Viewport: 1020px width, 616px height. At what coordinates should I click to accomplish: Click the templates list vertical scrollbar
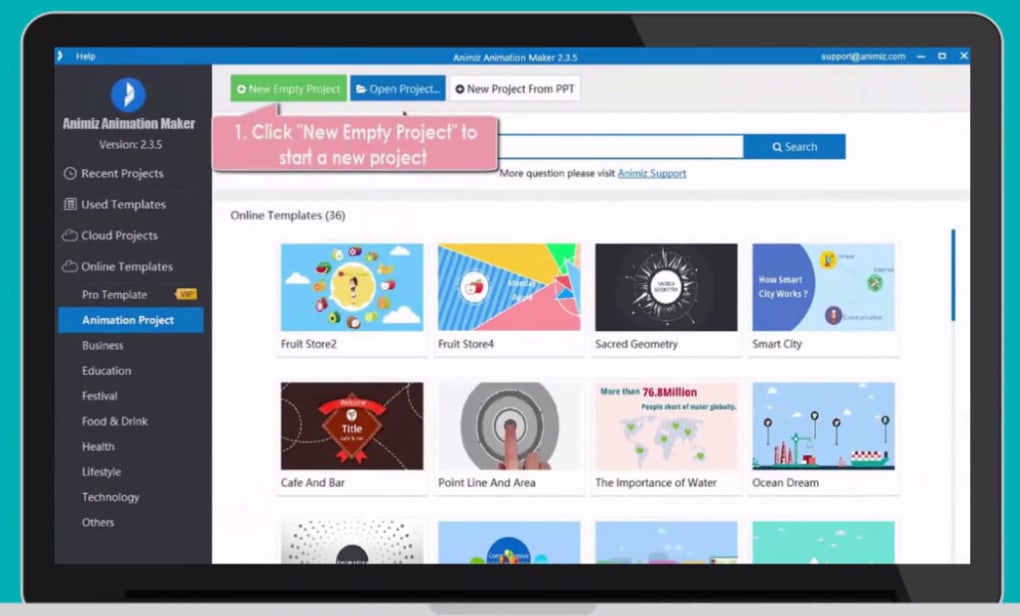(953, 276)
